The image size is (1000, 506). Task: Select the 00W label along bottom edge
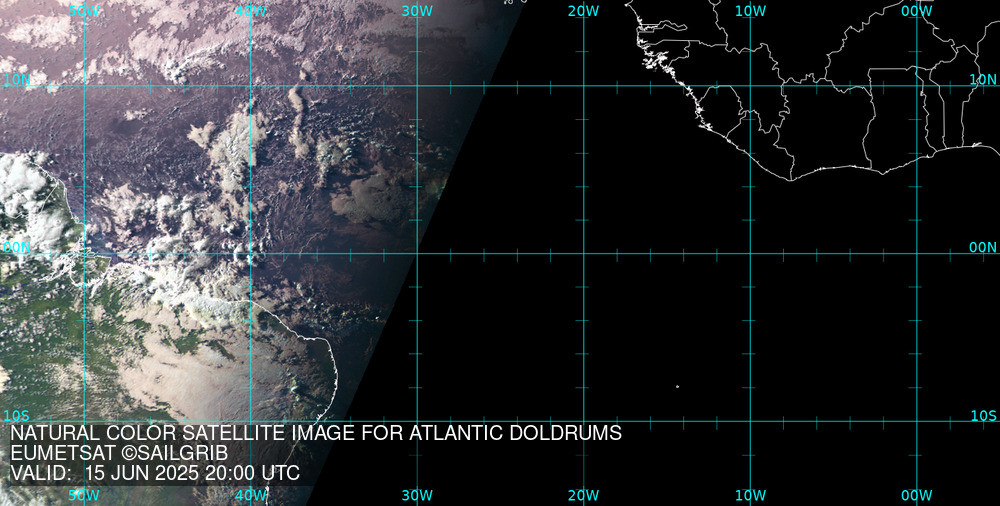click(x=916, y=495)
